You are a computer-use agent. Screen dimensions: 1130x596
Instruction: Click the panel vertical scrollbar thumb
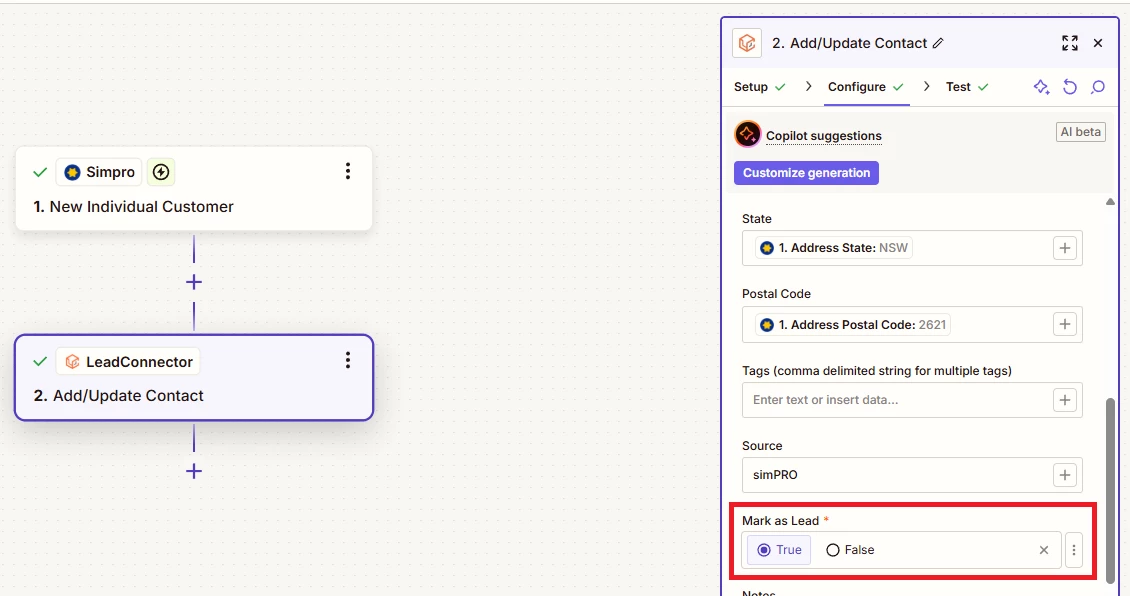1111,490
